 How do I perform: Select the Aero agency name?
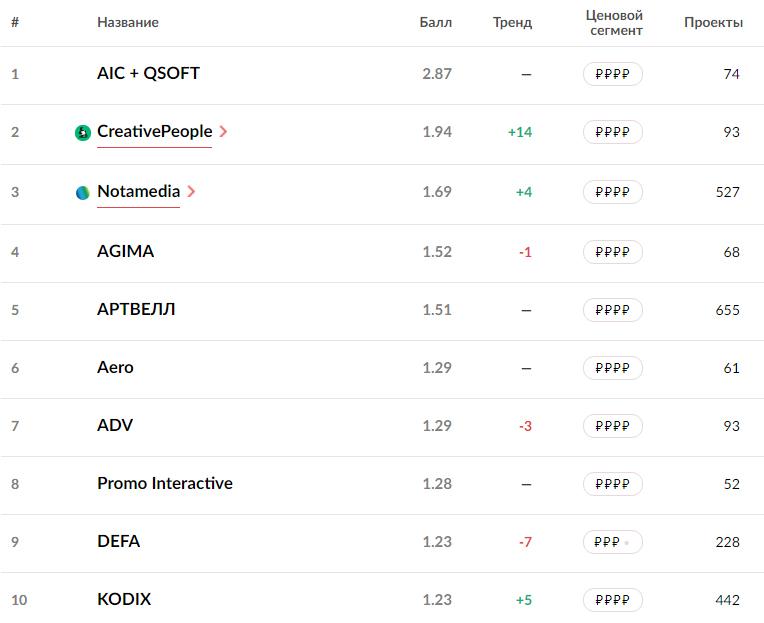(x=115, y=368)
